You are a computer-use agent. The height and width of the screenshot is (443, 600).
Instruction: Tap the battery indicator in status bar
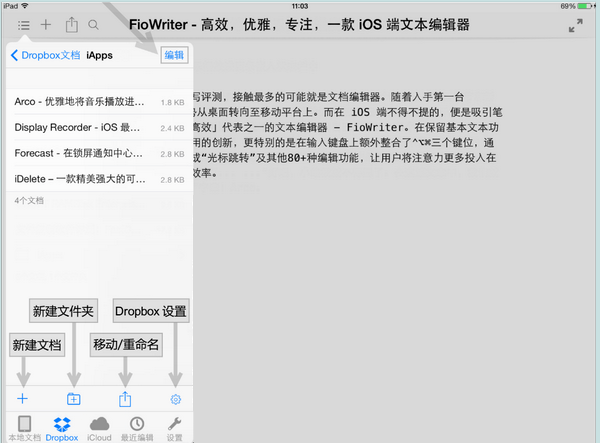click(585, 6)
